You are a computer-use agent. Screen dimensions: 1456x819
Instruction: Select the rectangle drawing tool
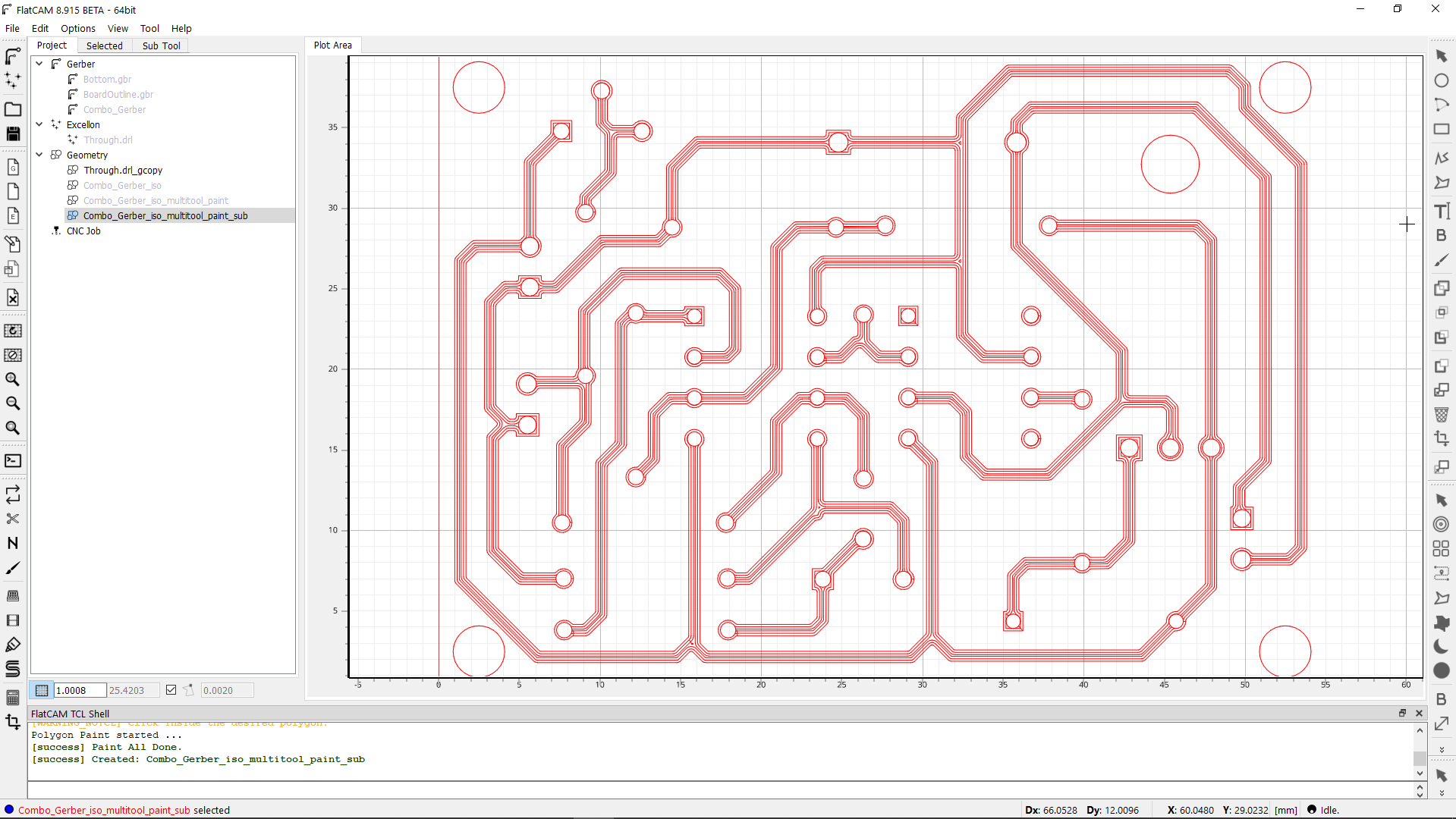point(1442,129)
